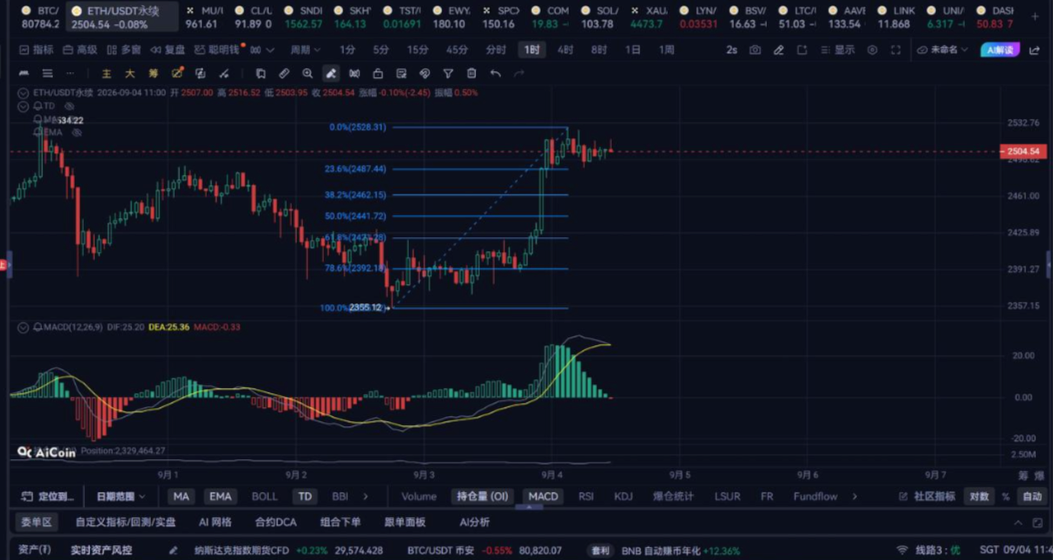Viewport: 1053px width, 560px height.
Task: Open the 周期 period dropdown
Action: coord(306,50)
